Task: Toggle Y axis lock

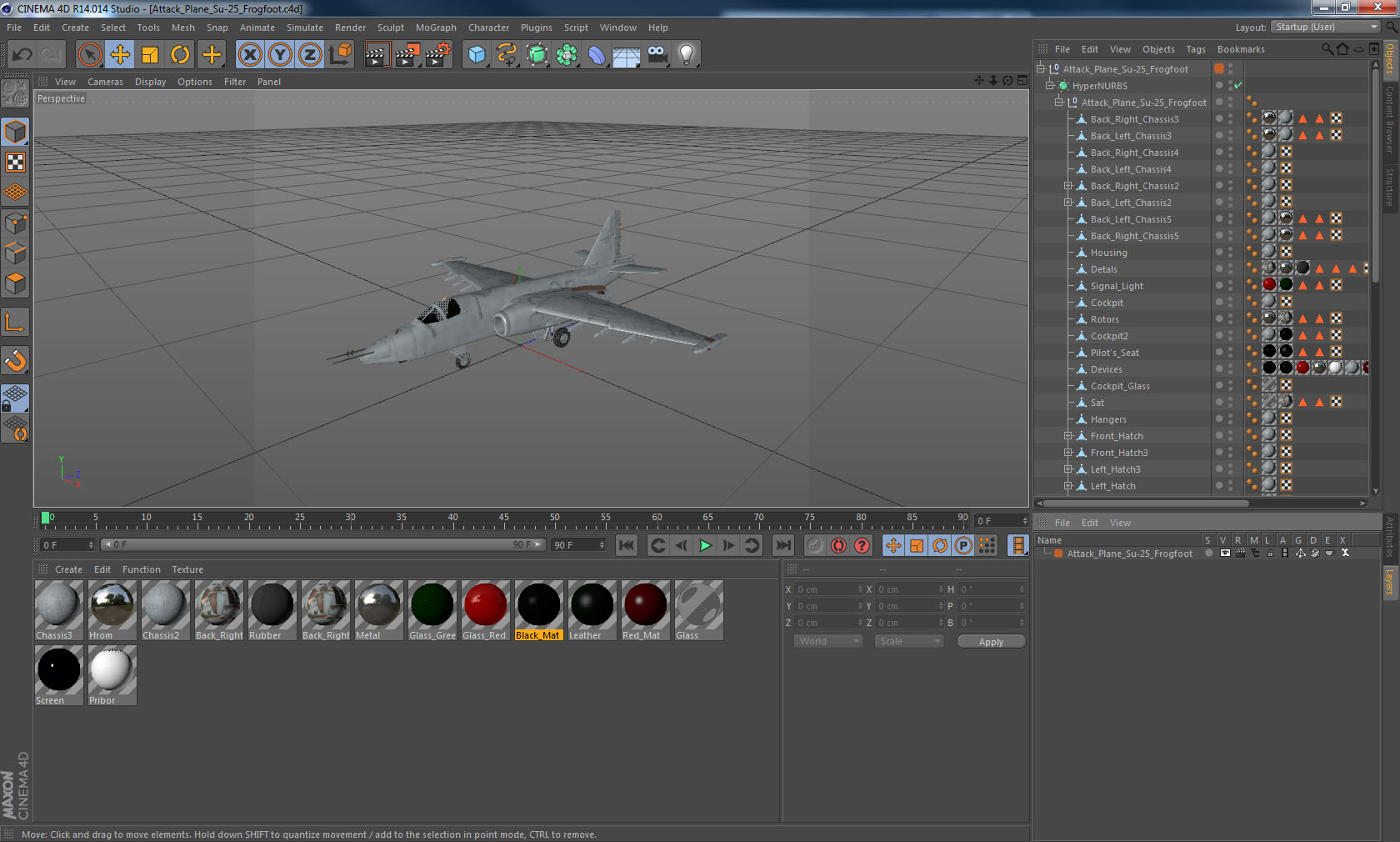Action: (280, 55)
